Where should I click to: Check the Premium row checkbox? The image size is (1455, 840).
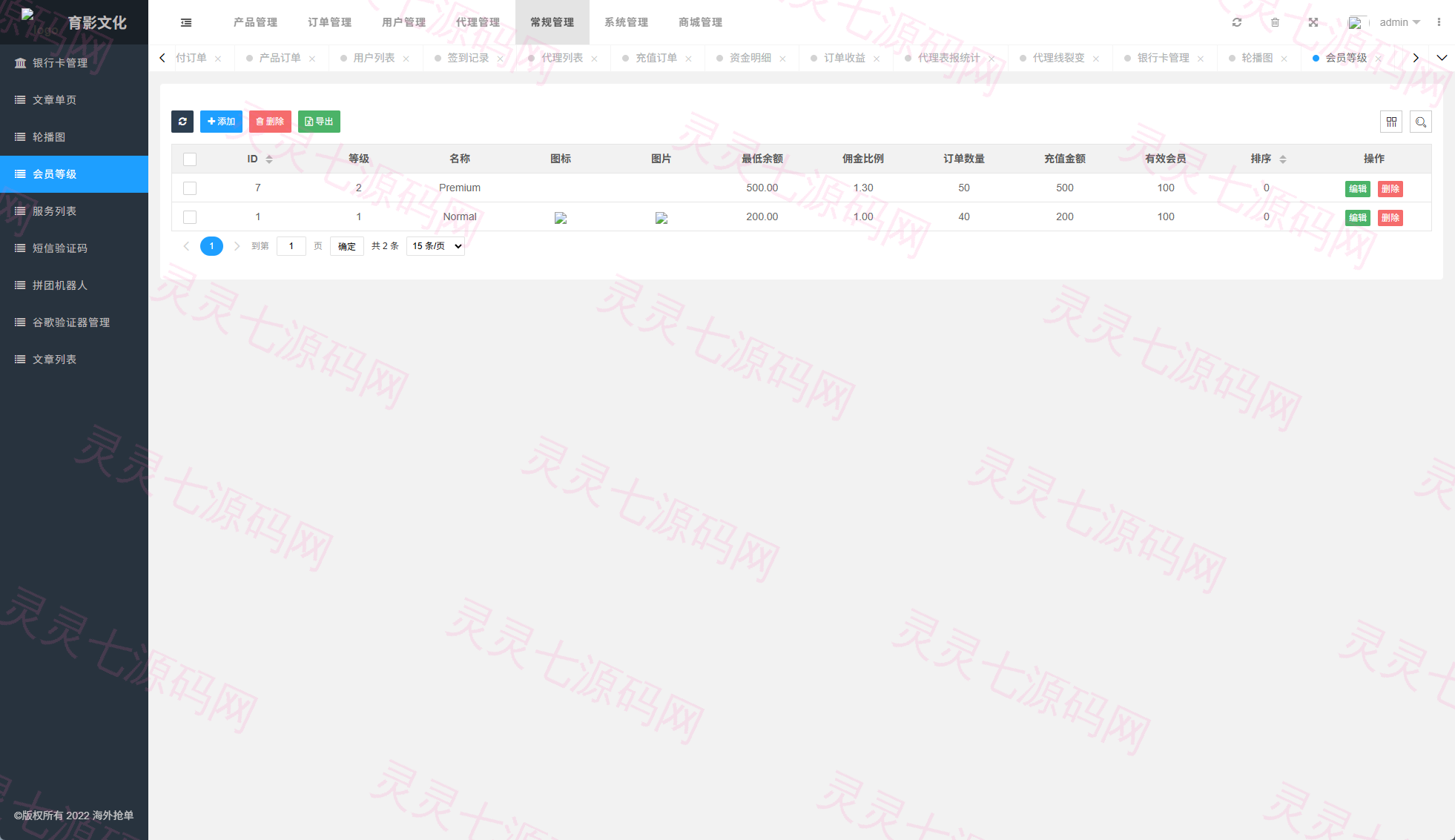pos(190,188)
